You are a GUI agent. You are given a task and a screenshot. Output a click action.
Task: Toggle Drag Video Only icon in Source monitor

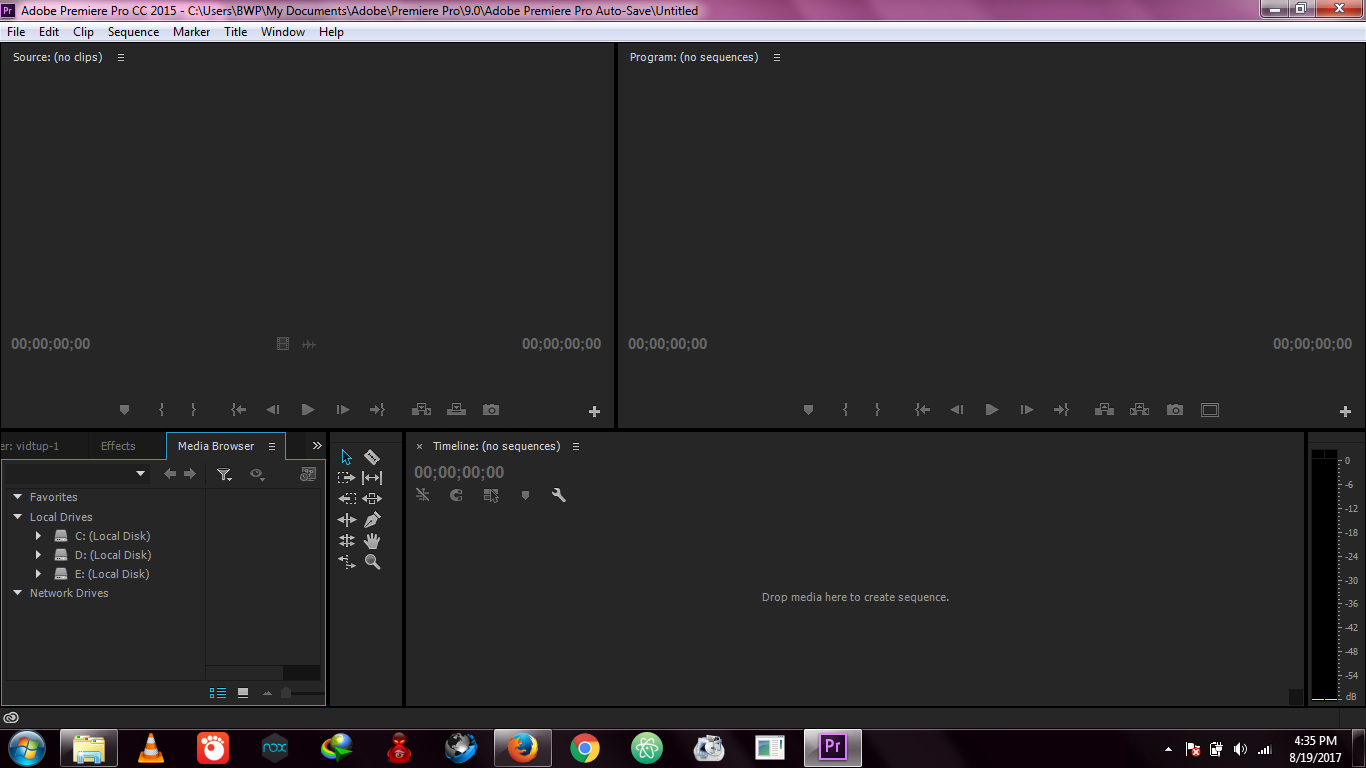[x=283, y=344]
